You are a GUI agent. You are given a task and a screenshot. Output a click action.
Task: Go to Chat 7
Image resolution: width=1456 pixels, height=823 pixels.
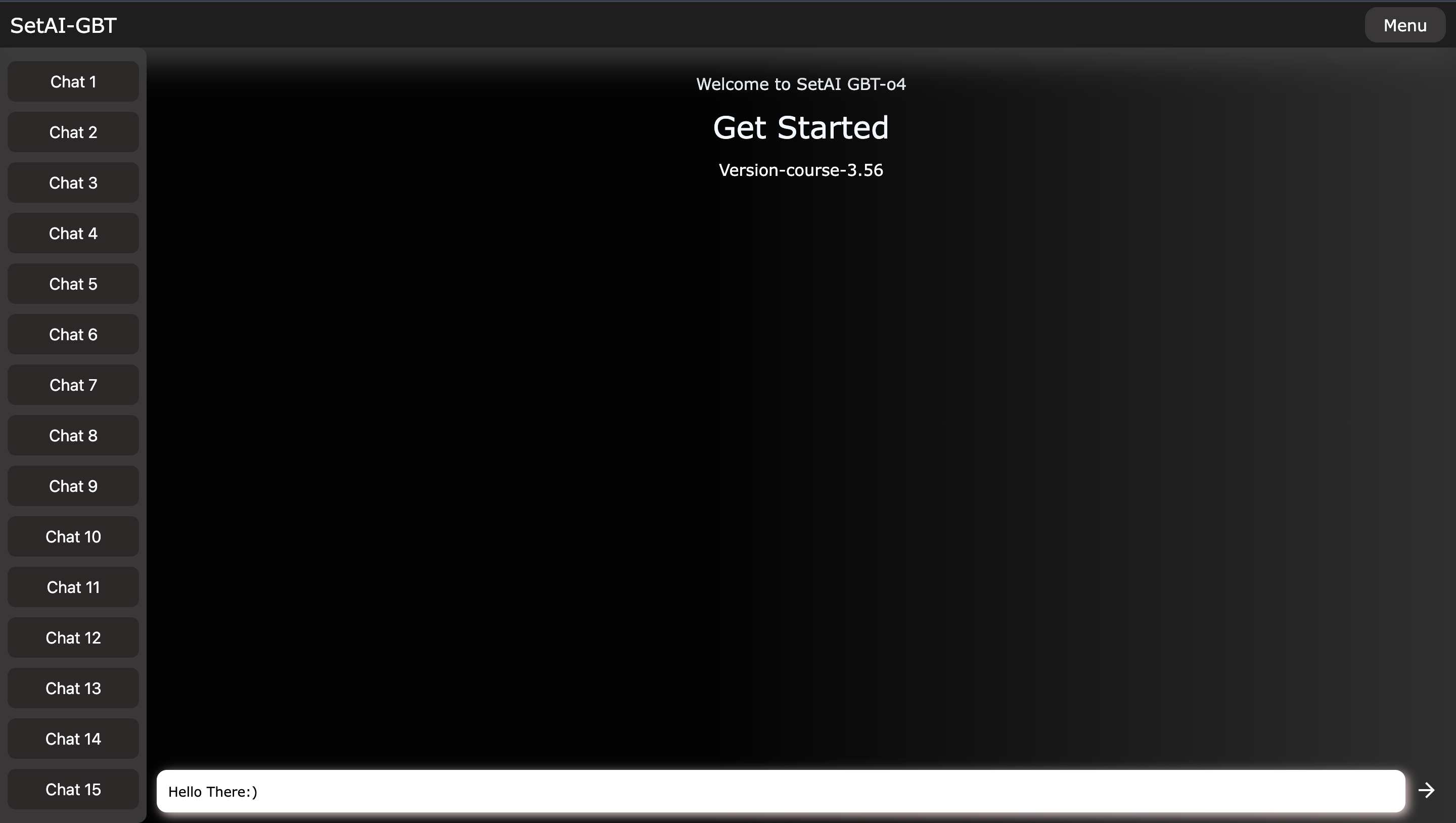(x=73, y=385)
